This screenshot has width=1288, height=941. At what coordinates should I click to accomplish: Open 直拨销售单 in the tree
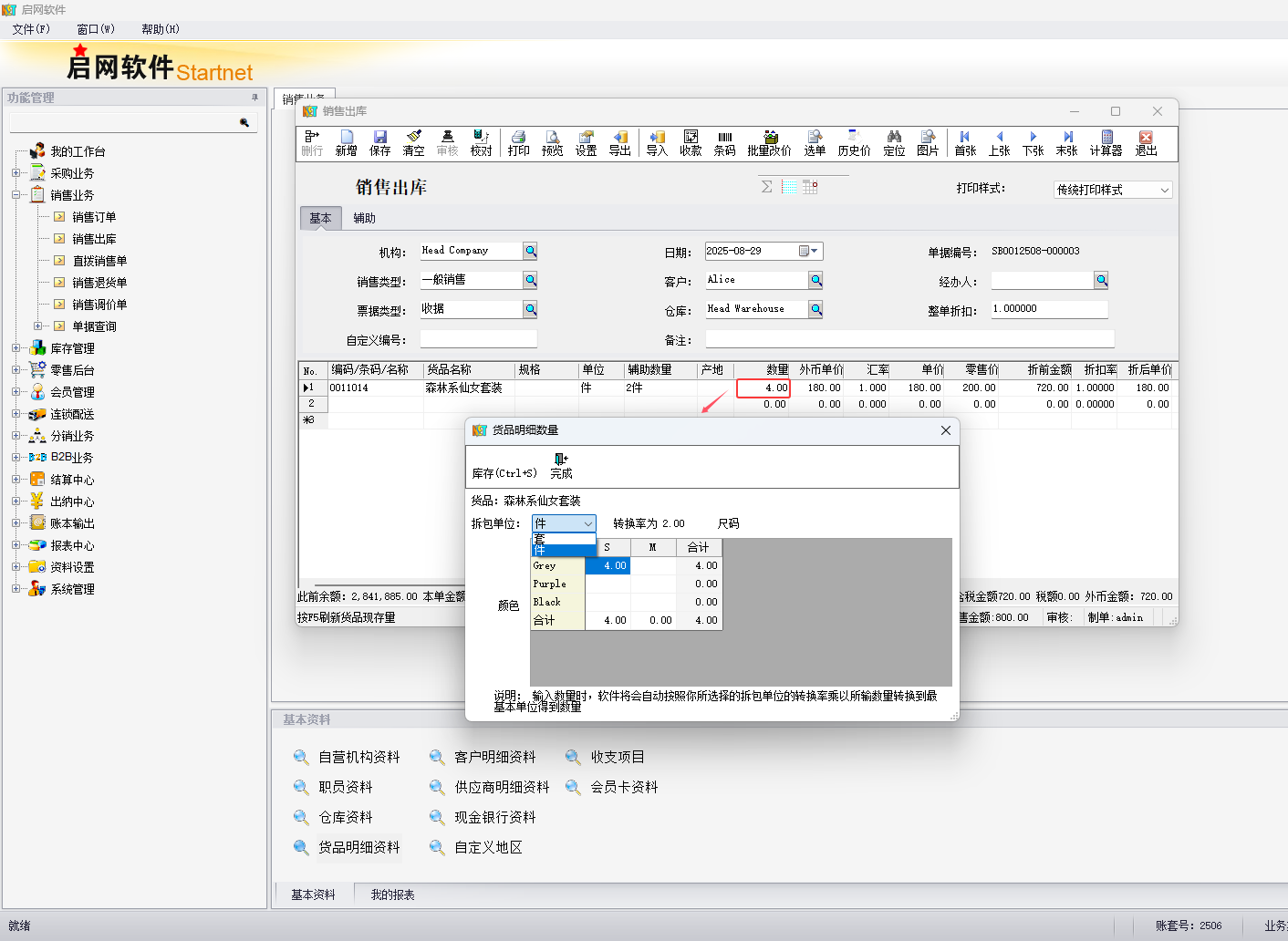click(x=99, y=260)
